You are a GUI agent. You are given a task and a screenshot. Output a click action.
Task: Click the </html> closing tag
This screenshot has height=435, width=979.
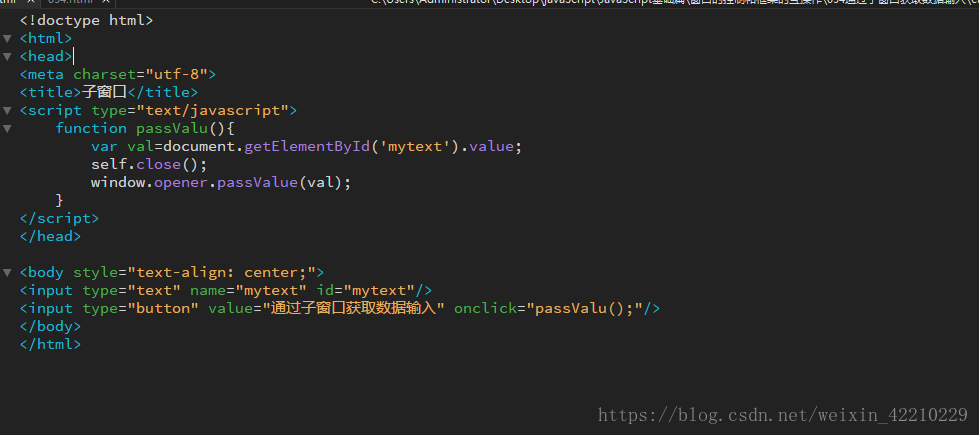point(50,345)
